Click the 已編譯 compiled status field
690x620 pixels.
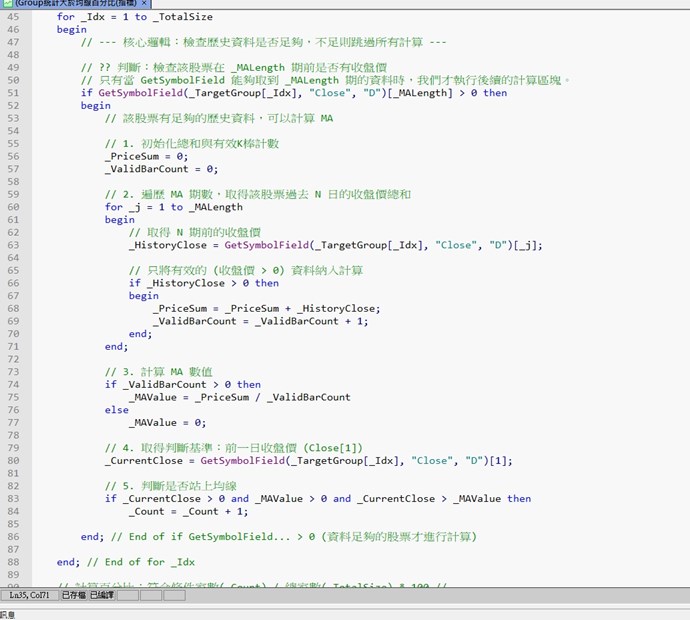click(x=103, y=595)
